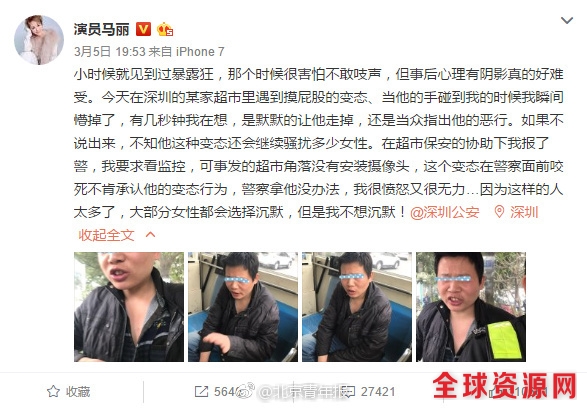Click the 收藏 button label
The image size is (587, 410).
coord(78,392)
